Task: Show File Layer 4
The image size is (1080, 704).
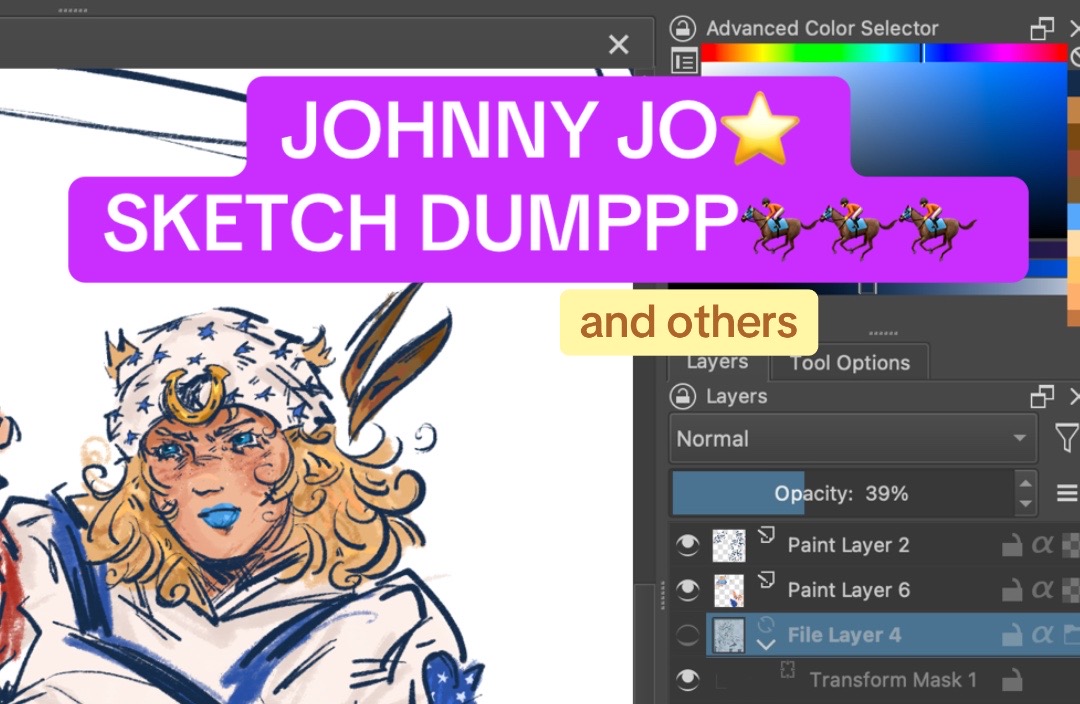Action: point(687,635)
